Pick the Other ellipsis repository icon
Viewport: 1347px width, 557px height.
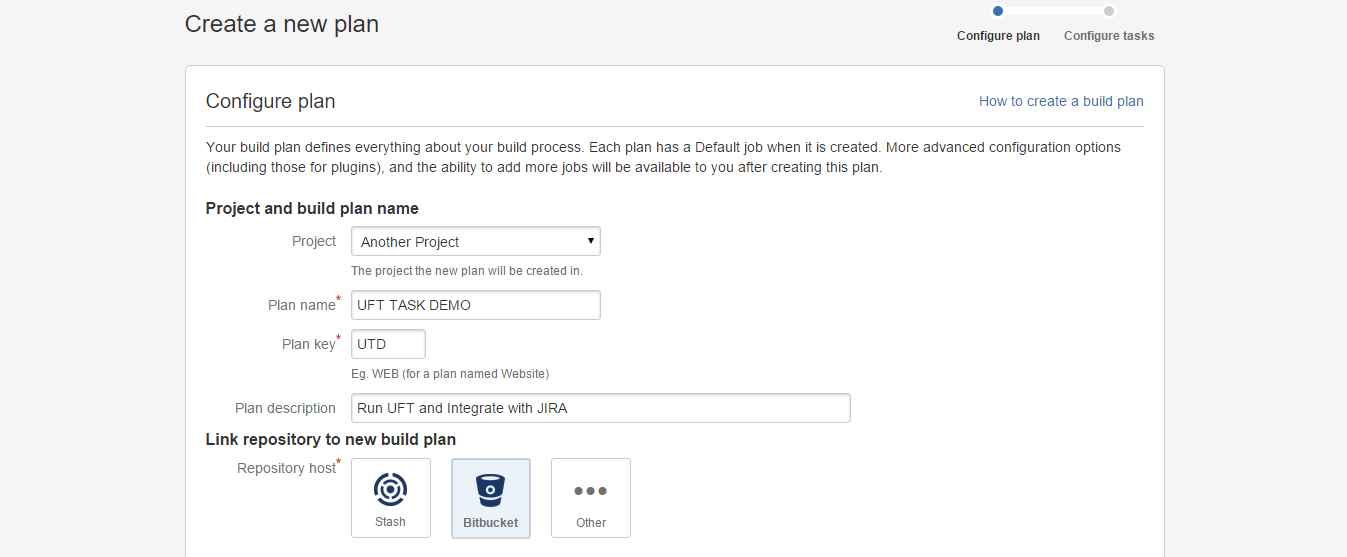coord(591,491)
